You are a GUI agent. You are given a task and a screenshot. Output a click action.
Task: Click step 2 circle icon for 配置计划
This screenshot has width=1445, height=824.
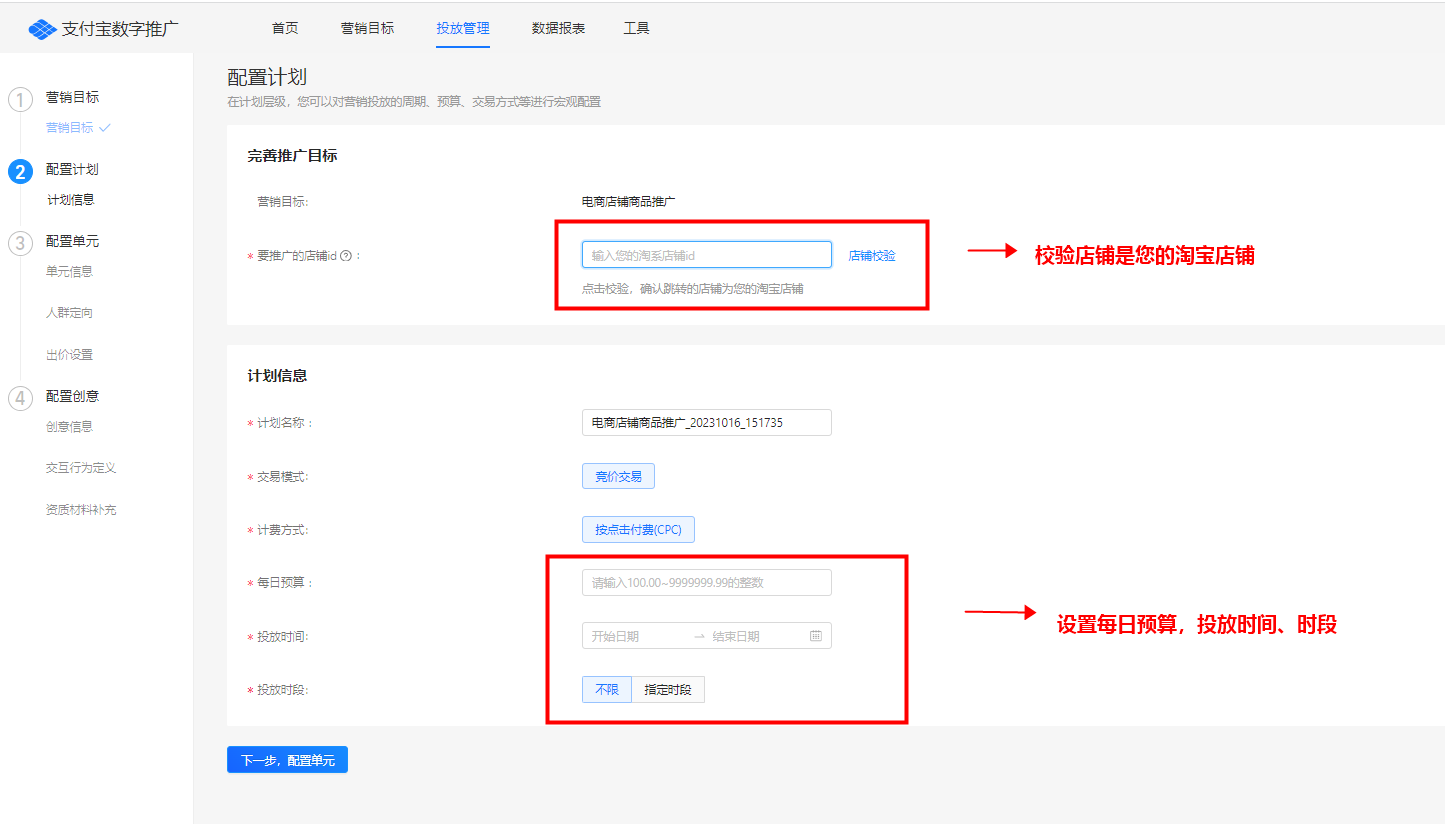(x=20, y=171)
